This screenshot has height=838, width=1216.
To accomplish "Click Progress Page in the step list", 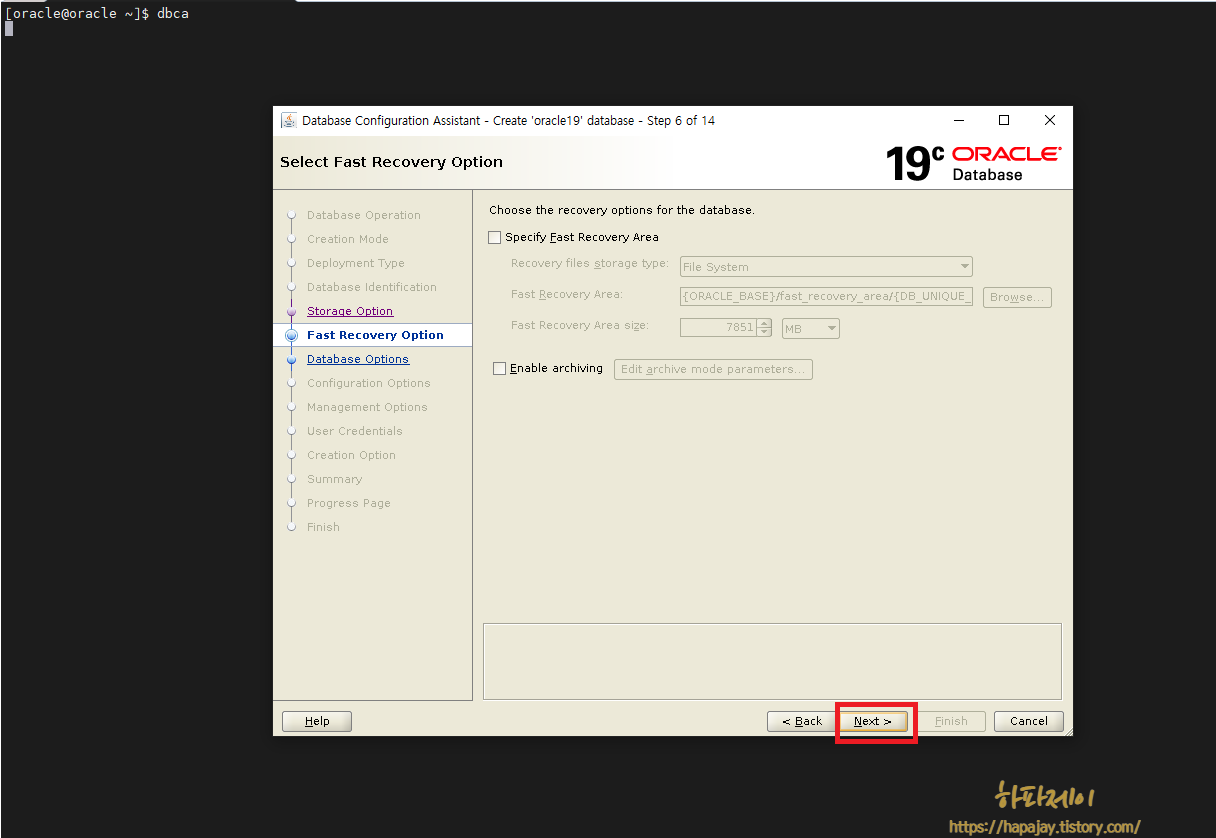I will pos(349,503).
